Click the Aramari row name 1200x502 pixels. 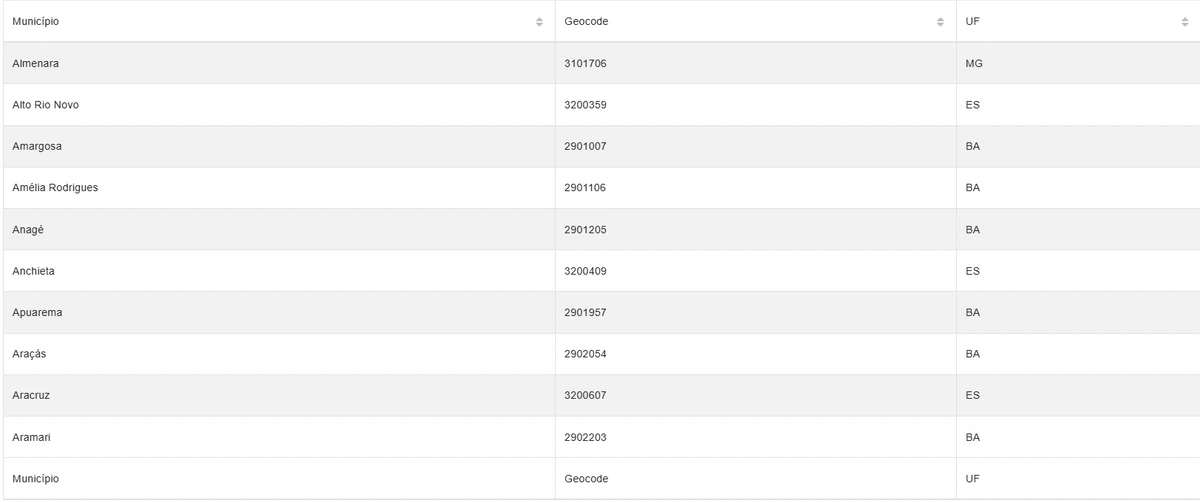tap(31, 437)
